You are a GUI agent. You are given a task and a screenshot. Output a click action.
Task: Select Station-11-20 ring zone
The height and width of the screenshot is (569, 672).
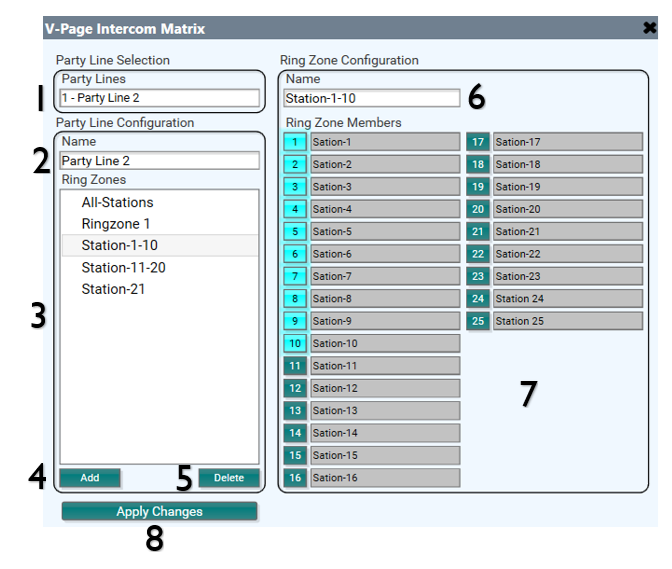click(123, 267)
